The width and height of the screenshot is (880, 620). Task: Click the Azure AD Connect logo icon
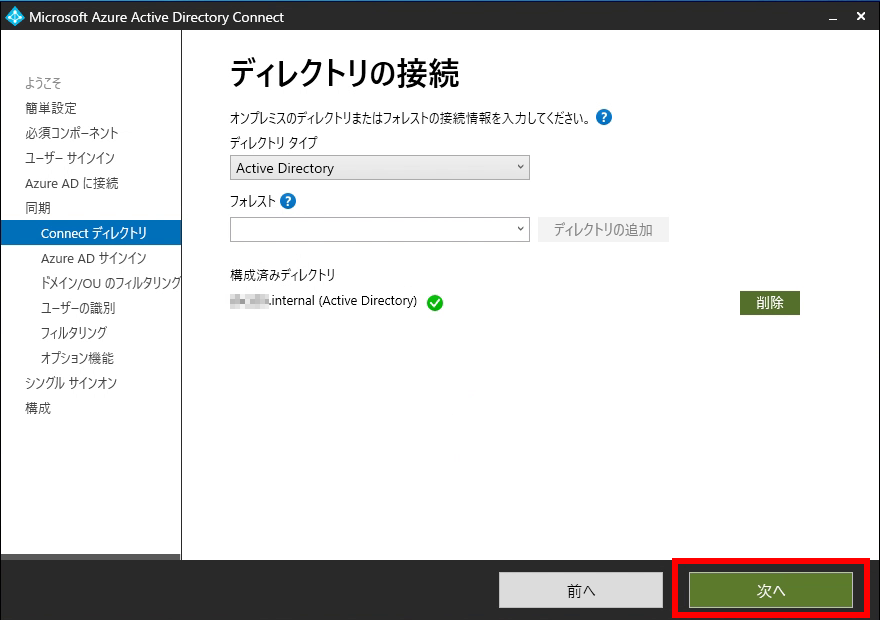point(14,16)
